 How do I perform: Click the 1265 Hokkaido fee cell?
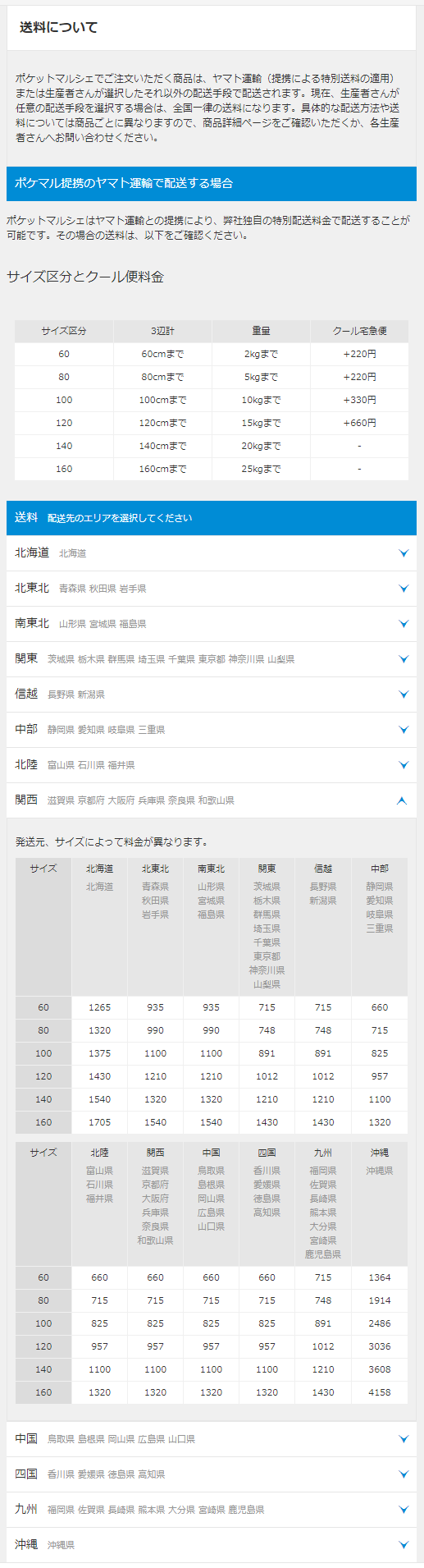tap(99, 1007)
